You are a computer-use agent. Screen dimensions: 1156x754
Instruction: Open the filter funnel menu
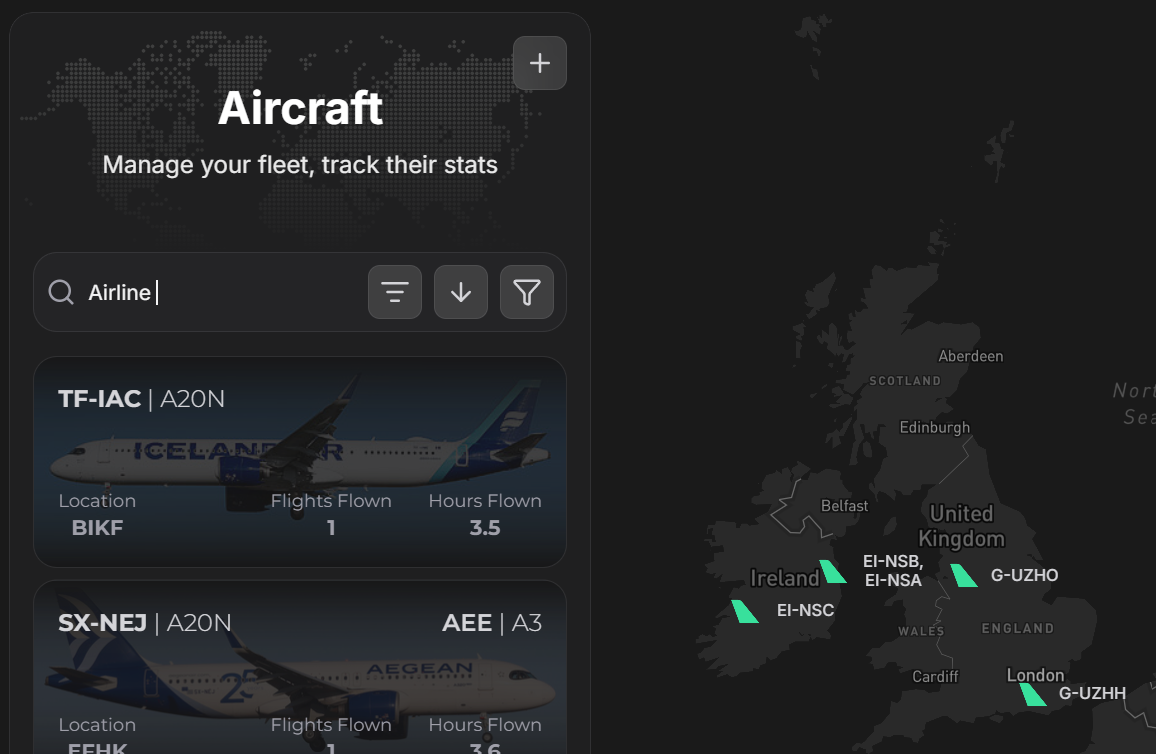point(526,292)
